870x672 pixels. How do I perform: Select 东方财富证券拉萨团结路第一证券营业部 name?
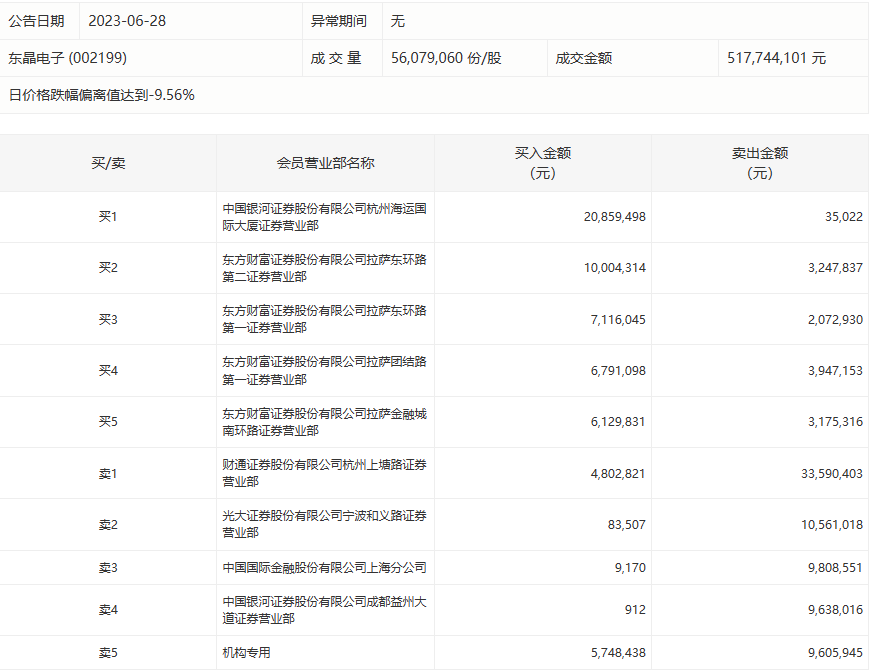click(x=325, y=371)
